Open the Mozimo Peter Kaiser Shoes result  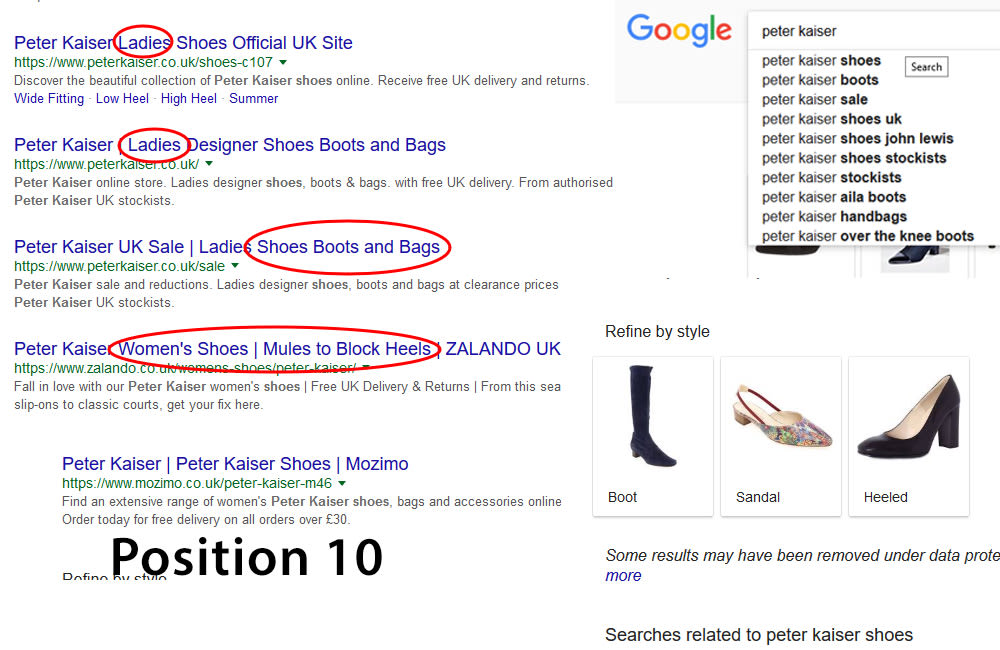tap(235, 464)
